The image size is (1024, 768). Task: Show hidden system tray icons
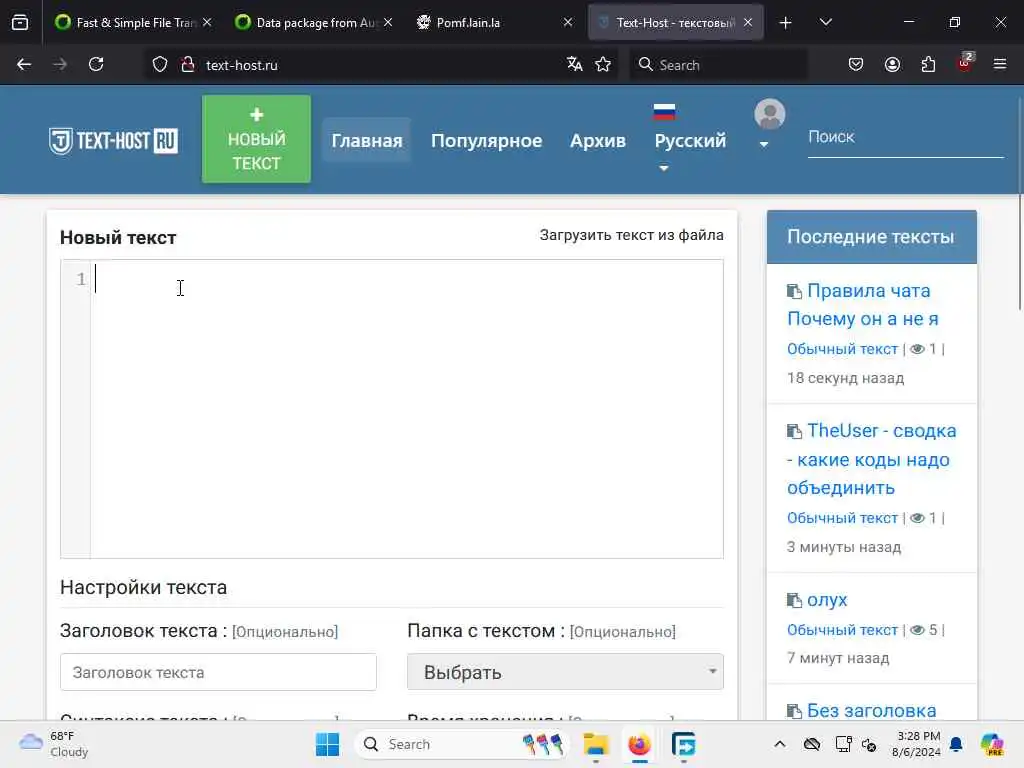tap(780, 744)
